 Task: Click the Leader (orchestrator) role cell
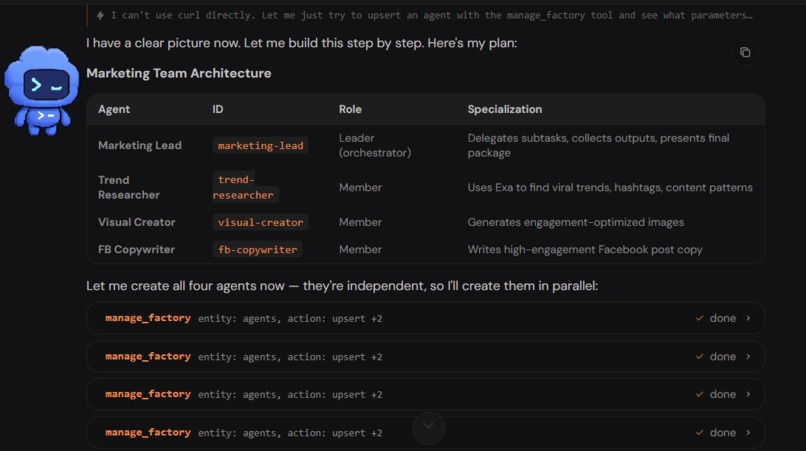(375, 146)
